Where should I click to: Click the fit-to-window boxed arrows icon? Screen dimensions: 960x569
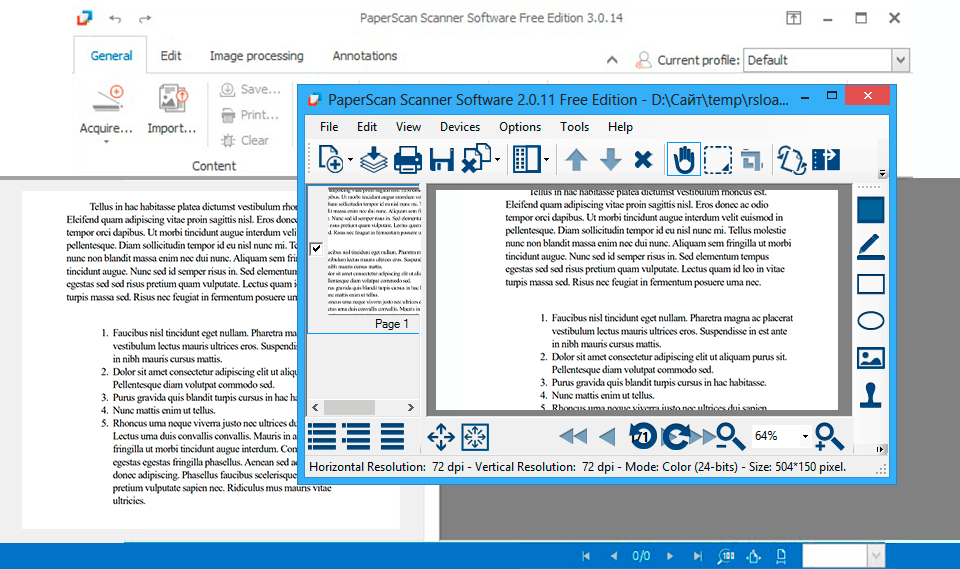tap(475, 437)
